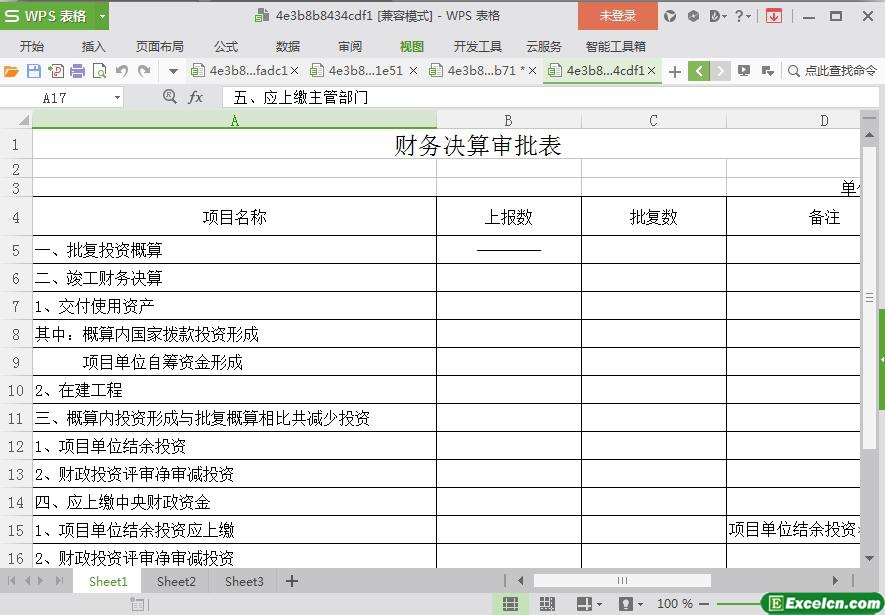Open the Name Box dropdown arrow
This screenshot has height=615, width=885.
click(x=117, y=98)
